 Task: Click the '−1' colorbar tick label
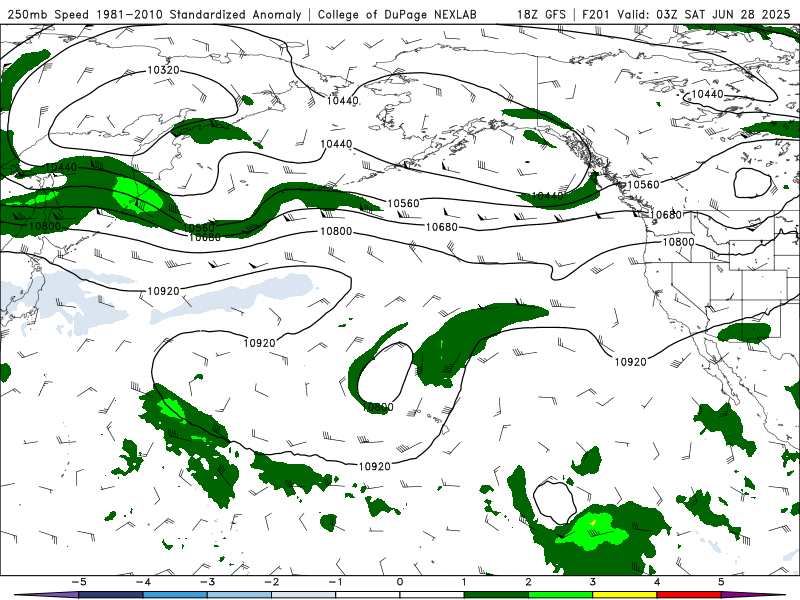[335, 582]
